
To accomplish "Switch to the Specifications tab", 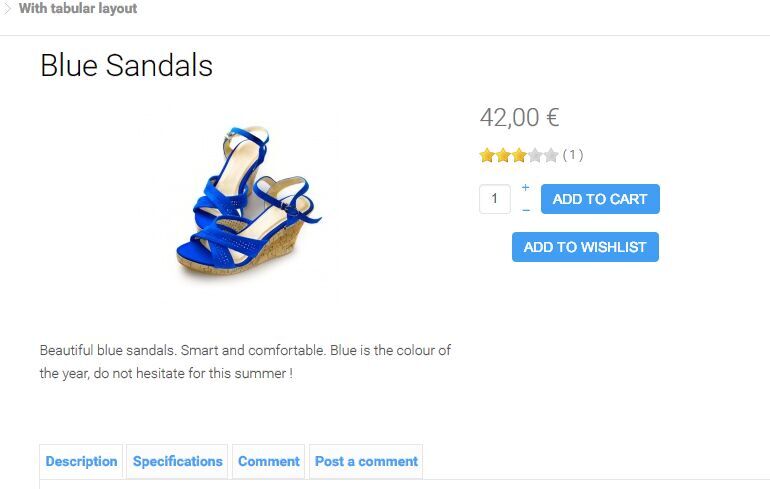I will [177, 462].
